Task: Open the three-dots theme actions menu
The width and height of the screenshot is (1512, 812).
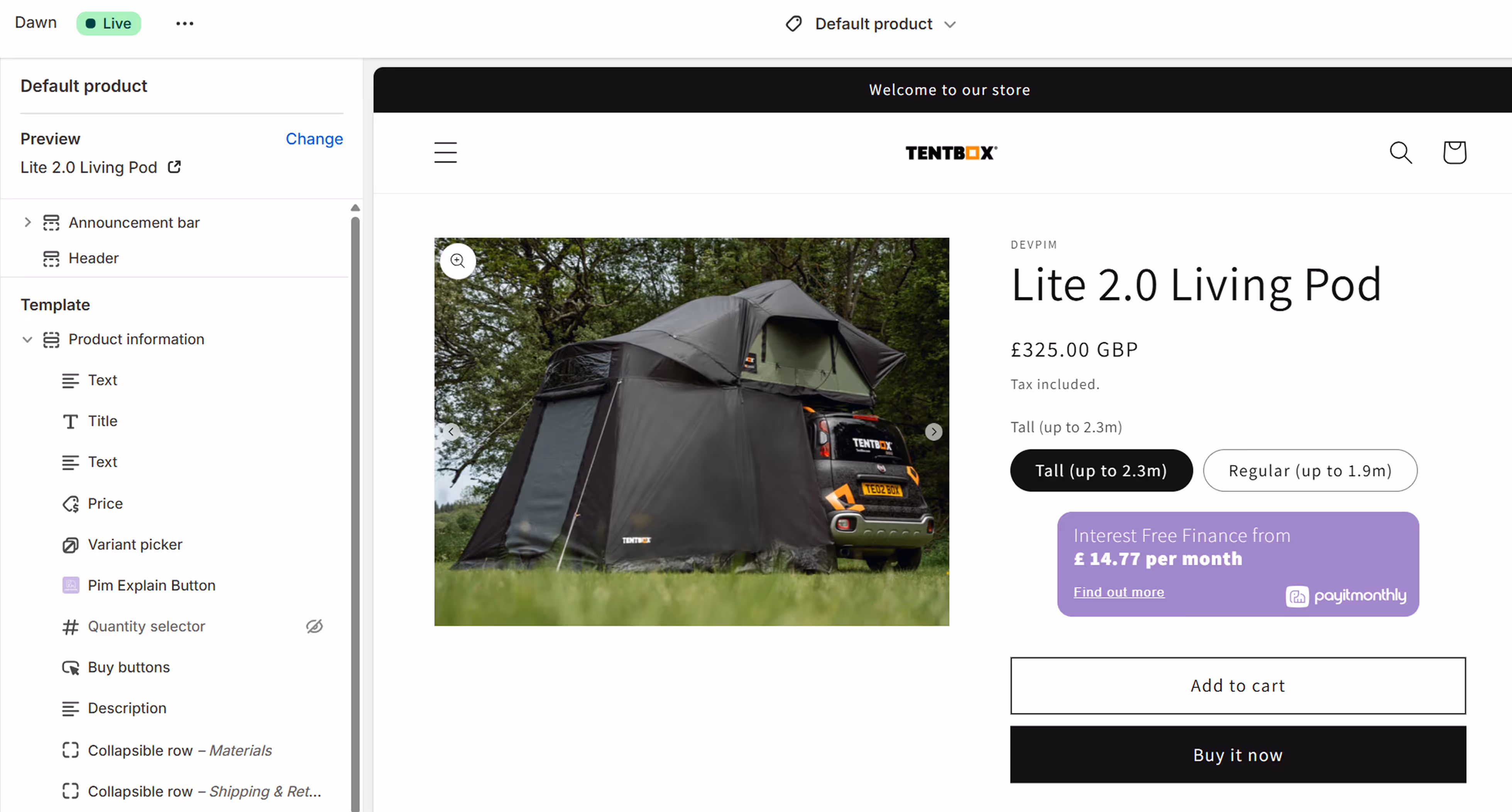Action: pyautogui.click(x=184, y=24)
